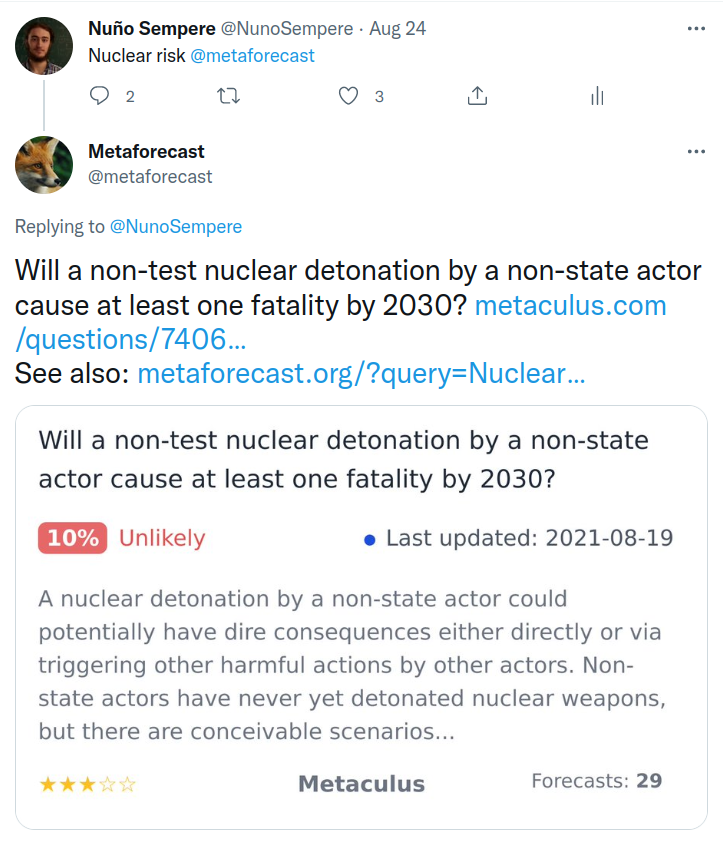
Task: Click the three-star rating on the card
Action: 87,785
